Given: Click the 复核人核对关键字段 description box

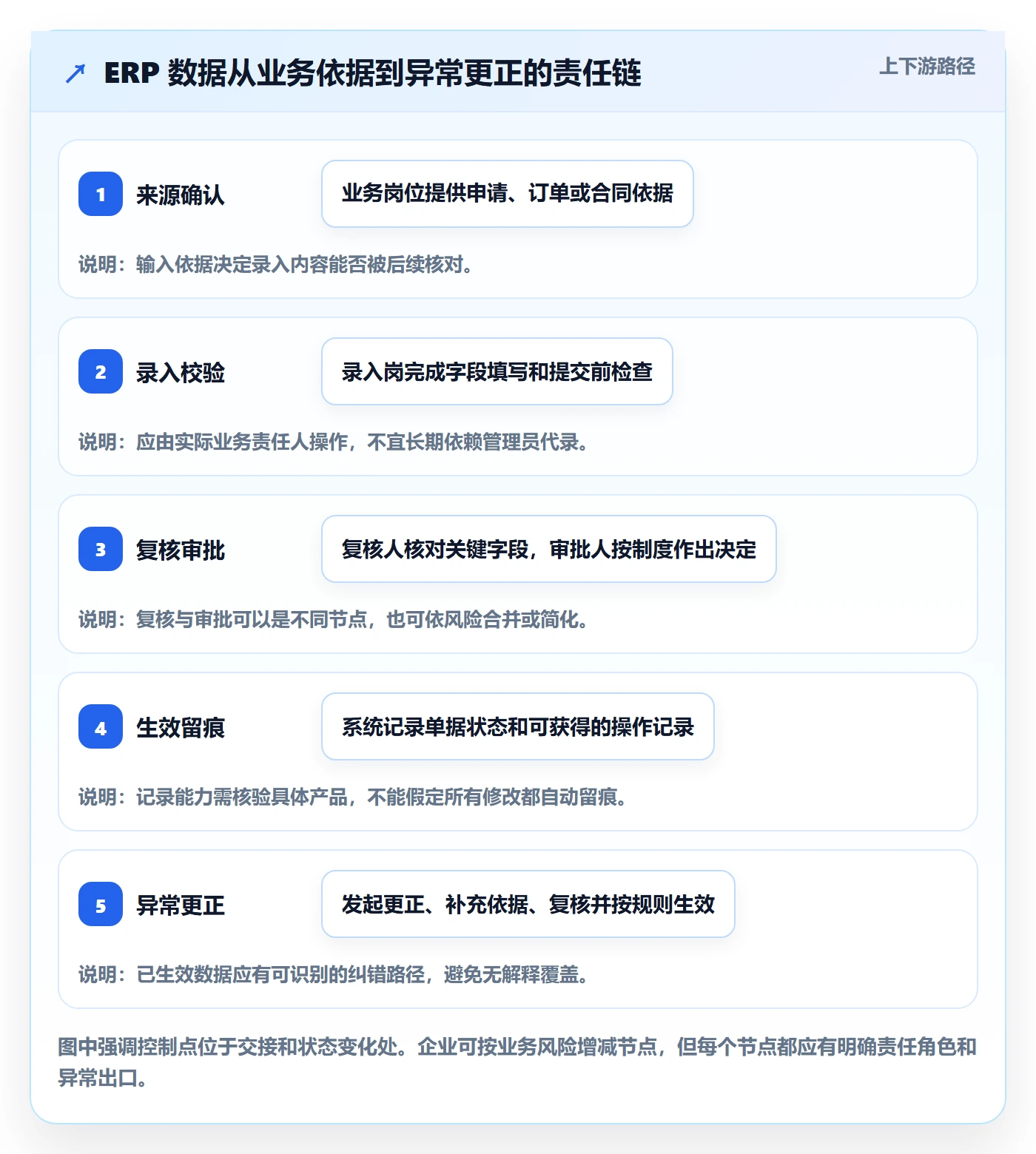Looking at the screenshot, I should pos(549,549).
